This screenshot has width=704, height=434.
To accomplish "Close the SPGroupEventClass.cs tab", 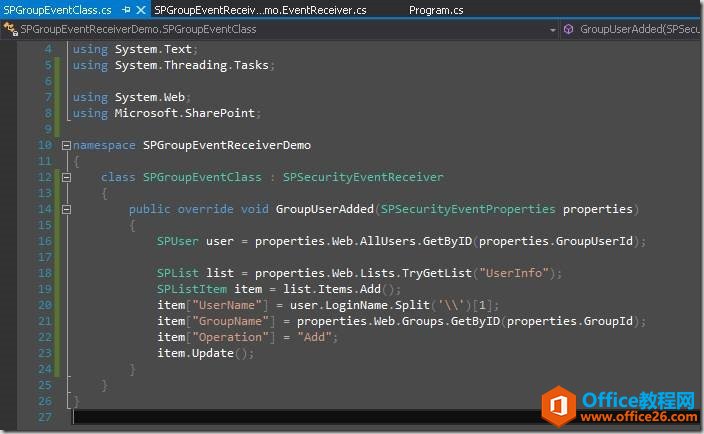I will [x=141, y=10].
